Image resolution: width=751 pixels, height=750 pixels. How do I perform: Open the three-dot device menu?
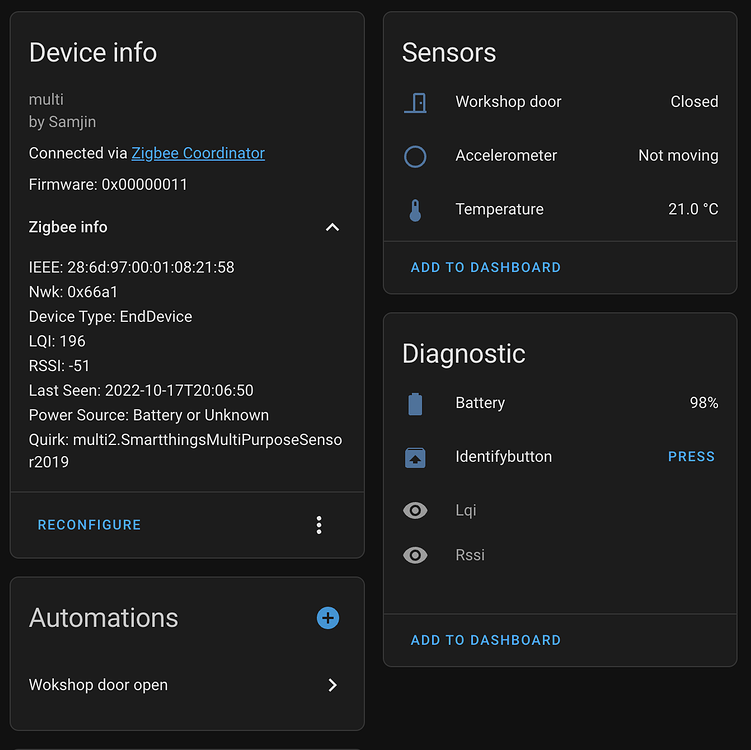(x=319, y=525)
